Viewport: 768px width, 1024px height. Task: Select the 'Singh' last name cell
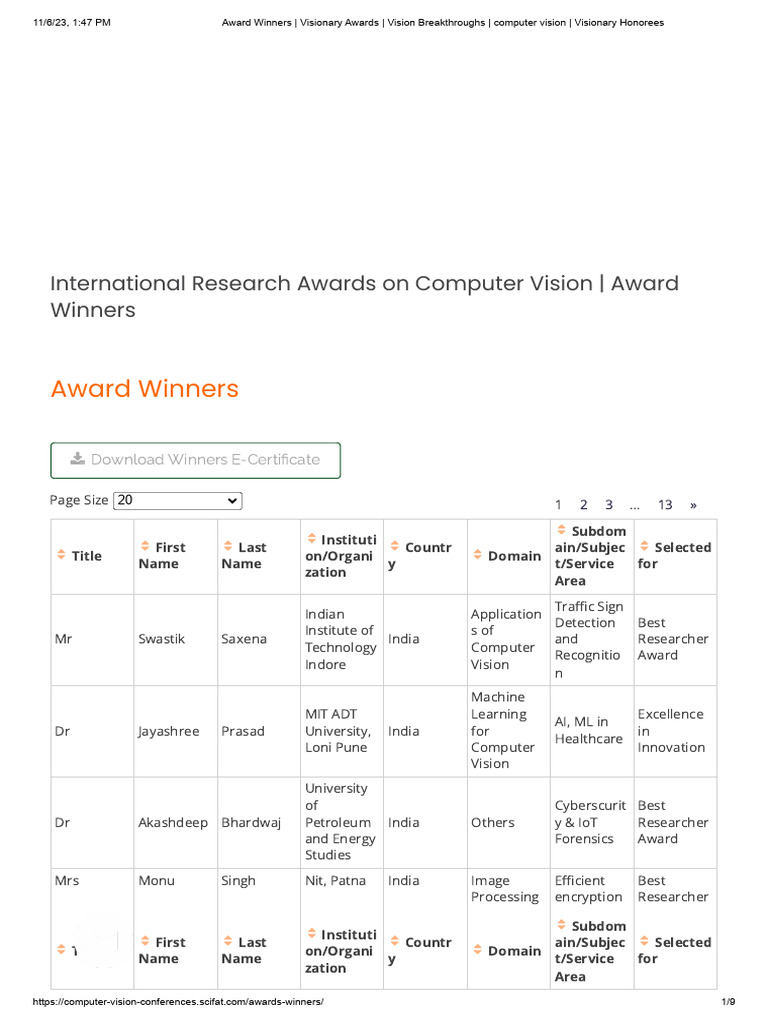tap(238, 881)
